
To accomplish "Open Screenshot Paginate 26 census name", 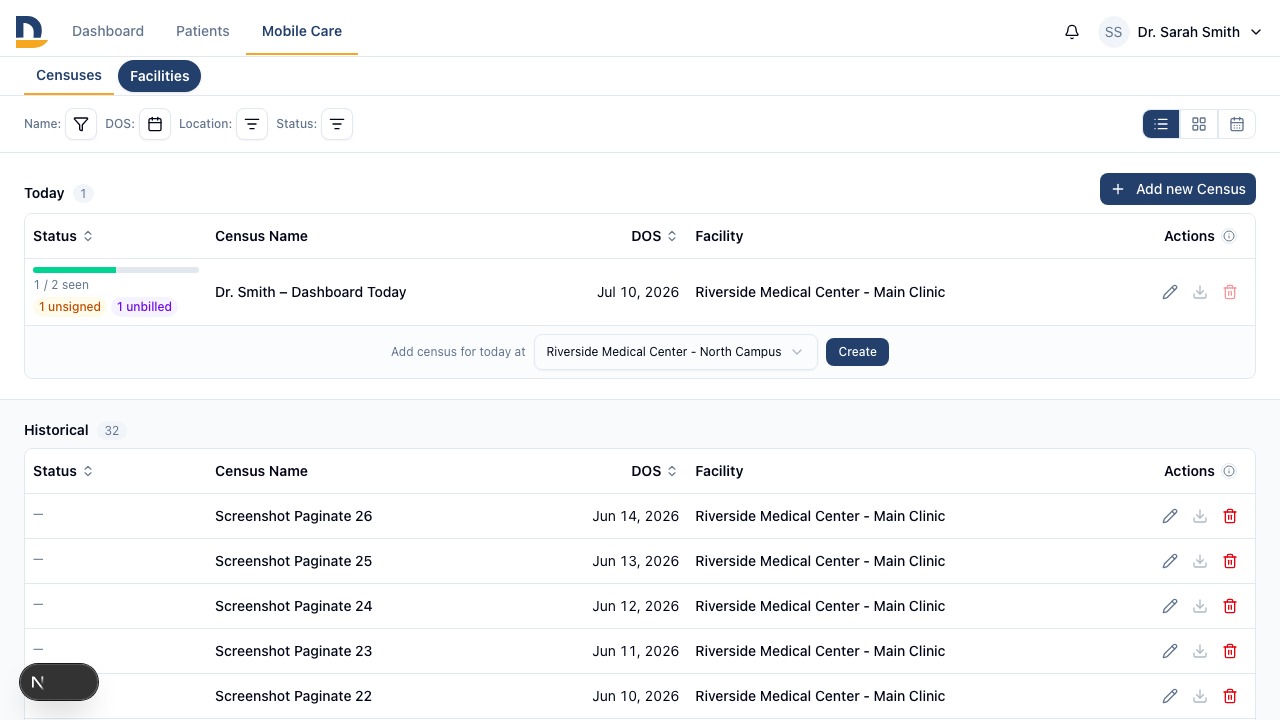I will [x=294, y=516].
